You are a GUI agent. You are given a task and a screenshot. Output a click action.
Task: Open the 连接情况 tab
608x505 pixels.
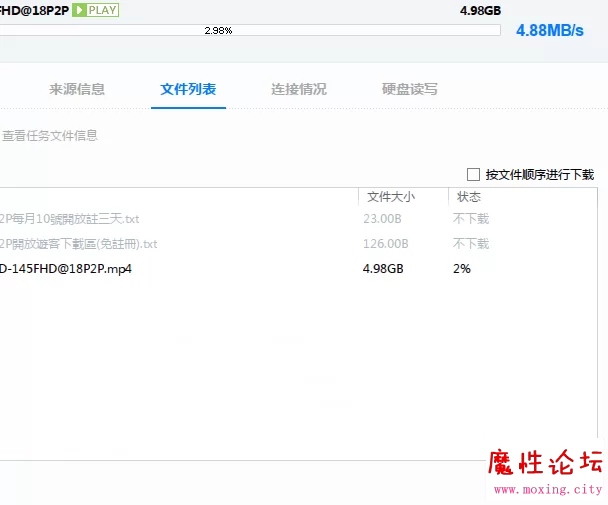click(x=299, y=89)
